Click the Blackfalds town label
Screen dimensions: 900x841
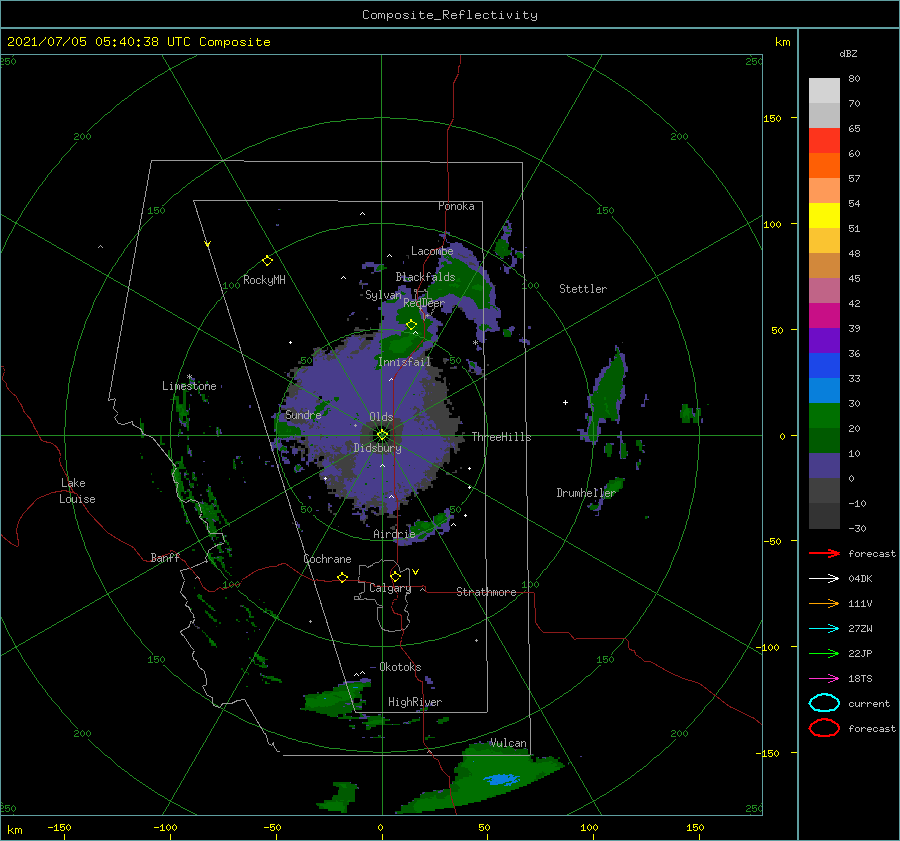point(425,277)
